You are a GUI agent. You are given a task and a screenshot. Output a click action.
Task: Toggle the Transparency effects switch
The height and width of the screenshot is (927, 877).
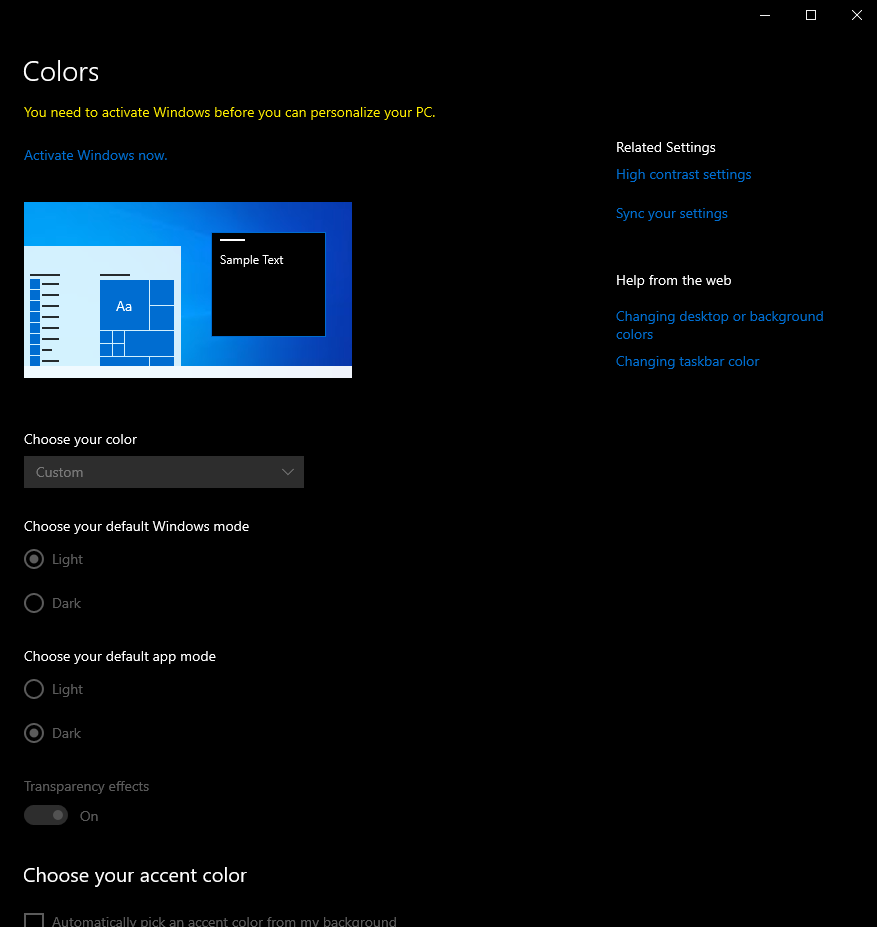46,815
